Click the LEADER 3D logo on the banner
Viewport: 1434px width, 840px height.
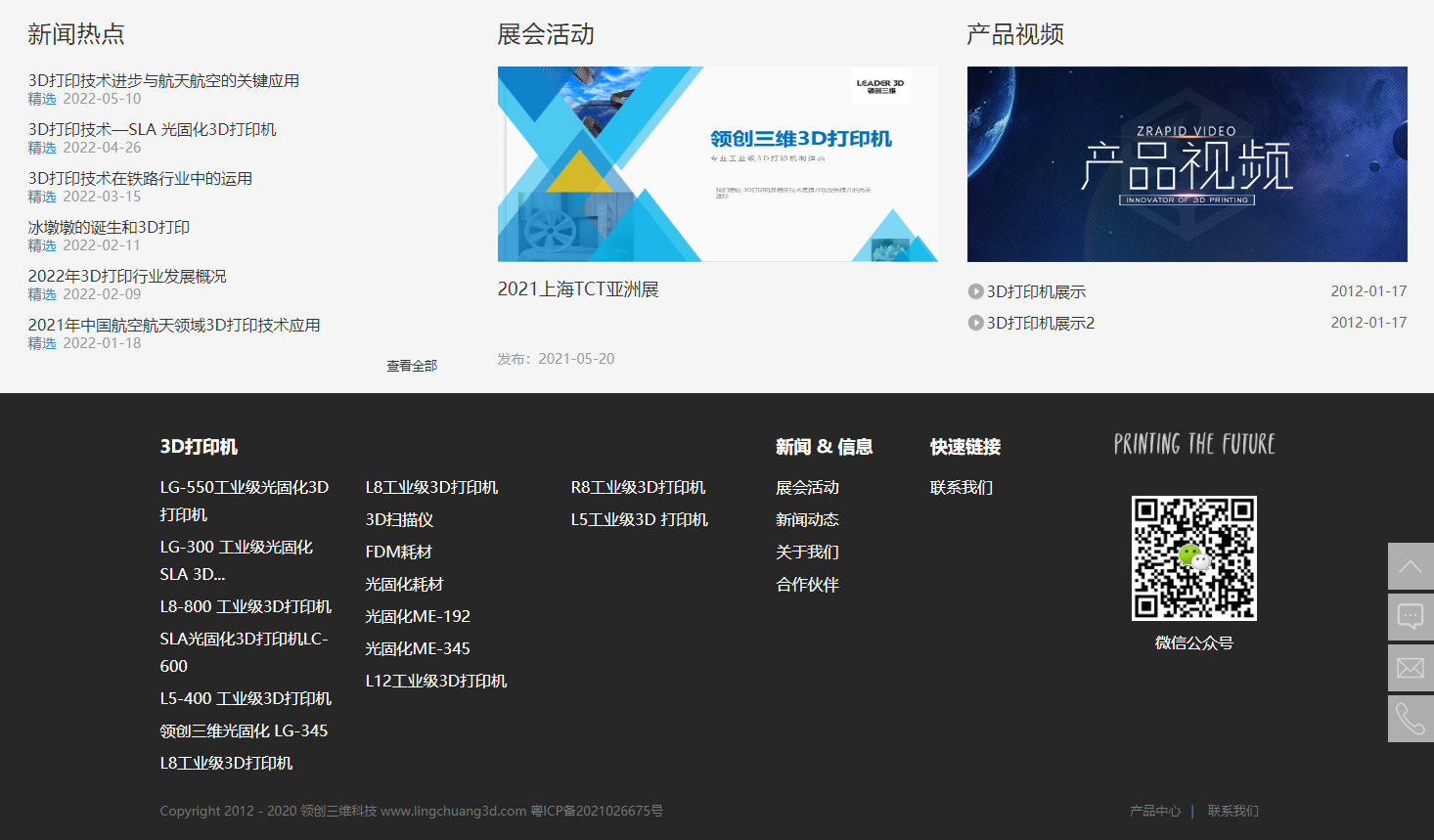pos(879,88)
